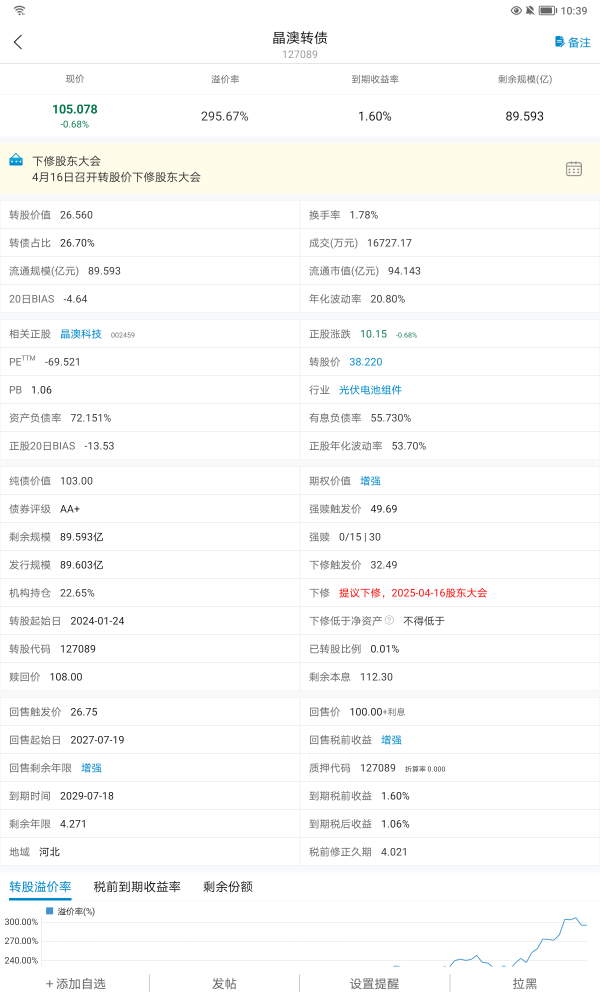Tap the 纯债价值 103.00 cell

point(150,481)
